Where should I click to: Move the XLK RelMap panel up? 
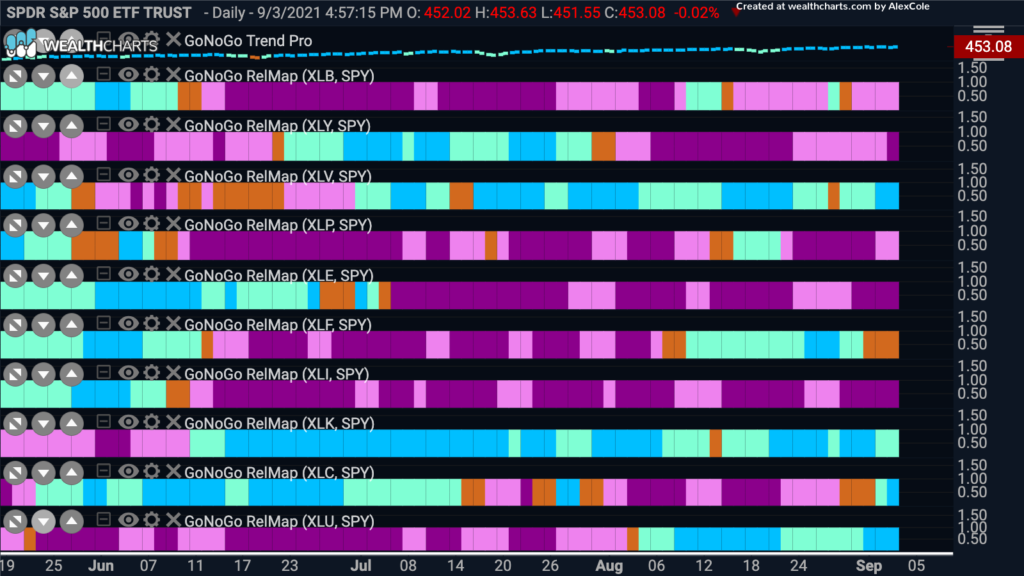[x=71, y=424]
